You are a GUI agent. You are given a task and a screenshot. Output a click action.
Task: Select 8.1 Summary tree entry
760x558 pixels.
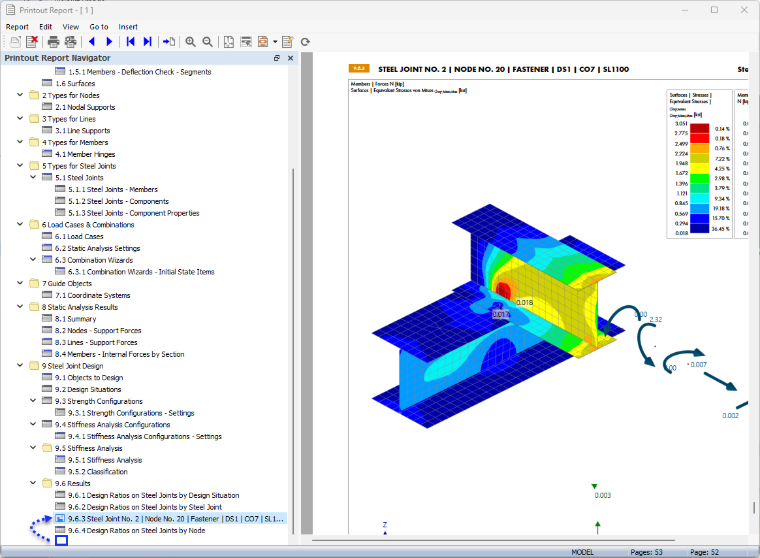(75, 319)
